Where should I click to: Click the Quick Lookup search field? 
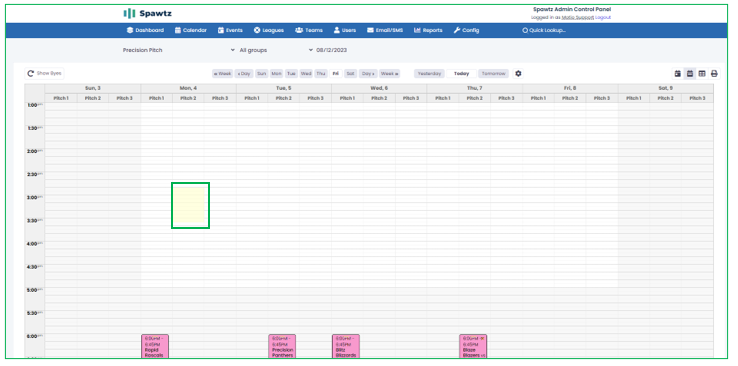544,30
